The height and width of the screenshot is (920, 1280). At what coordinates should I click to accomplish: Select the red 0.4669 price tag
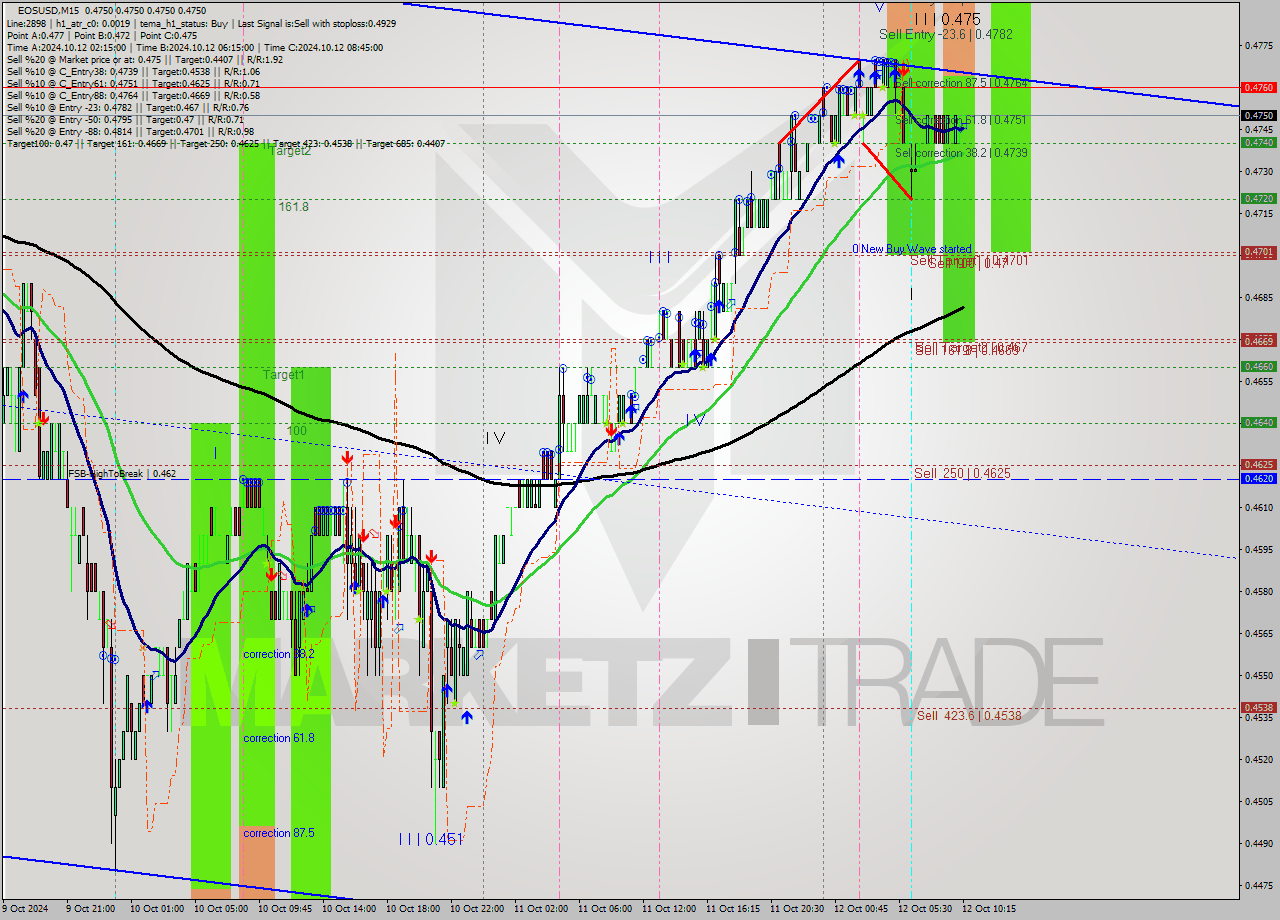tap(1258, 341)
